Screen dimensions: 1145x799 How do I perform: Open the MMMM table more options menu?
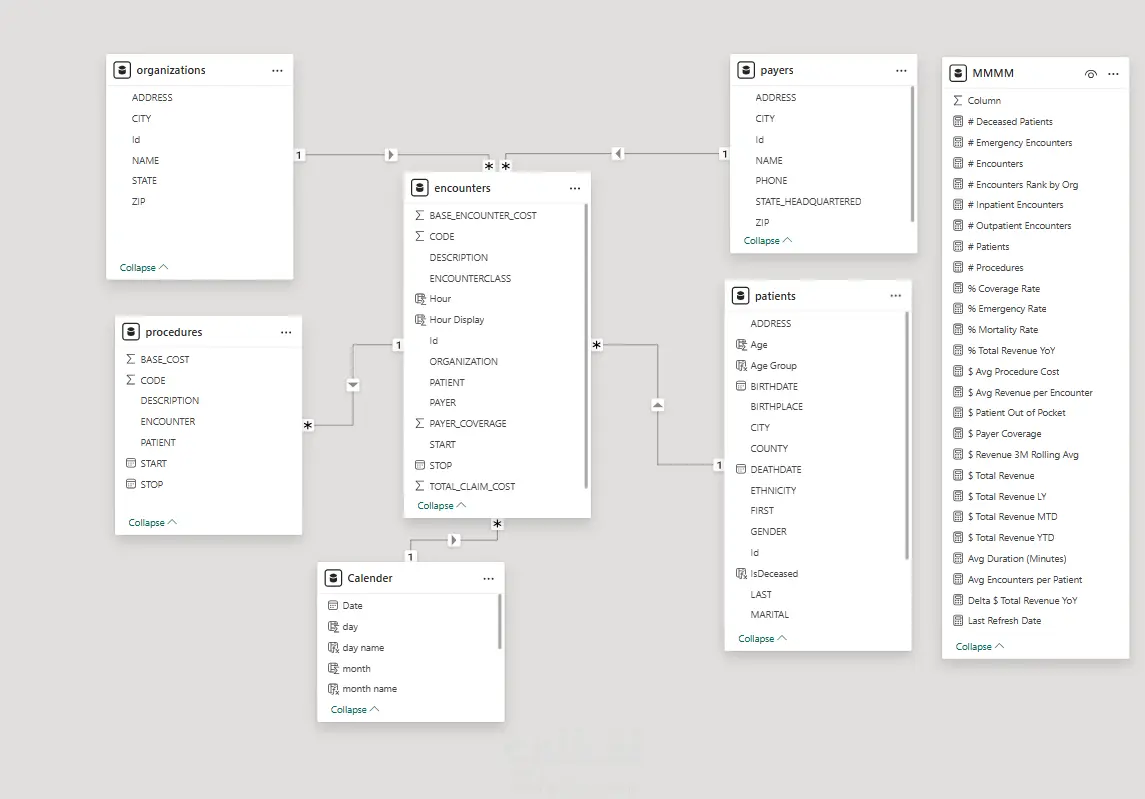pyautogui.click(x=1113, y=74)
